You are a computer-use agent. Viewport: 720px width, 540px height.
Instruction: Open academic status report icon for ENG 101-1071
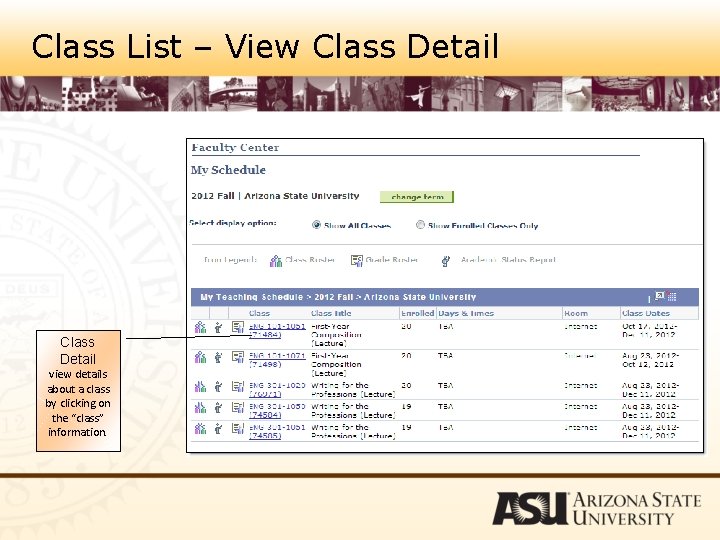click(218, 357)
